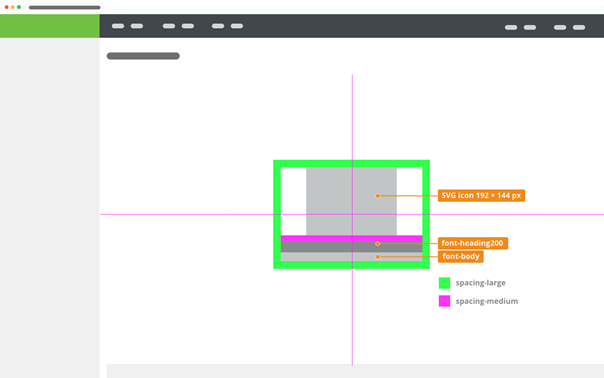
Task: Click the orange dot on the font-heading200 annotation
Action: coord(378,244)
